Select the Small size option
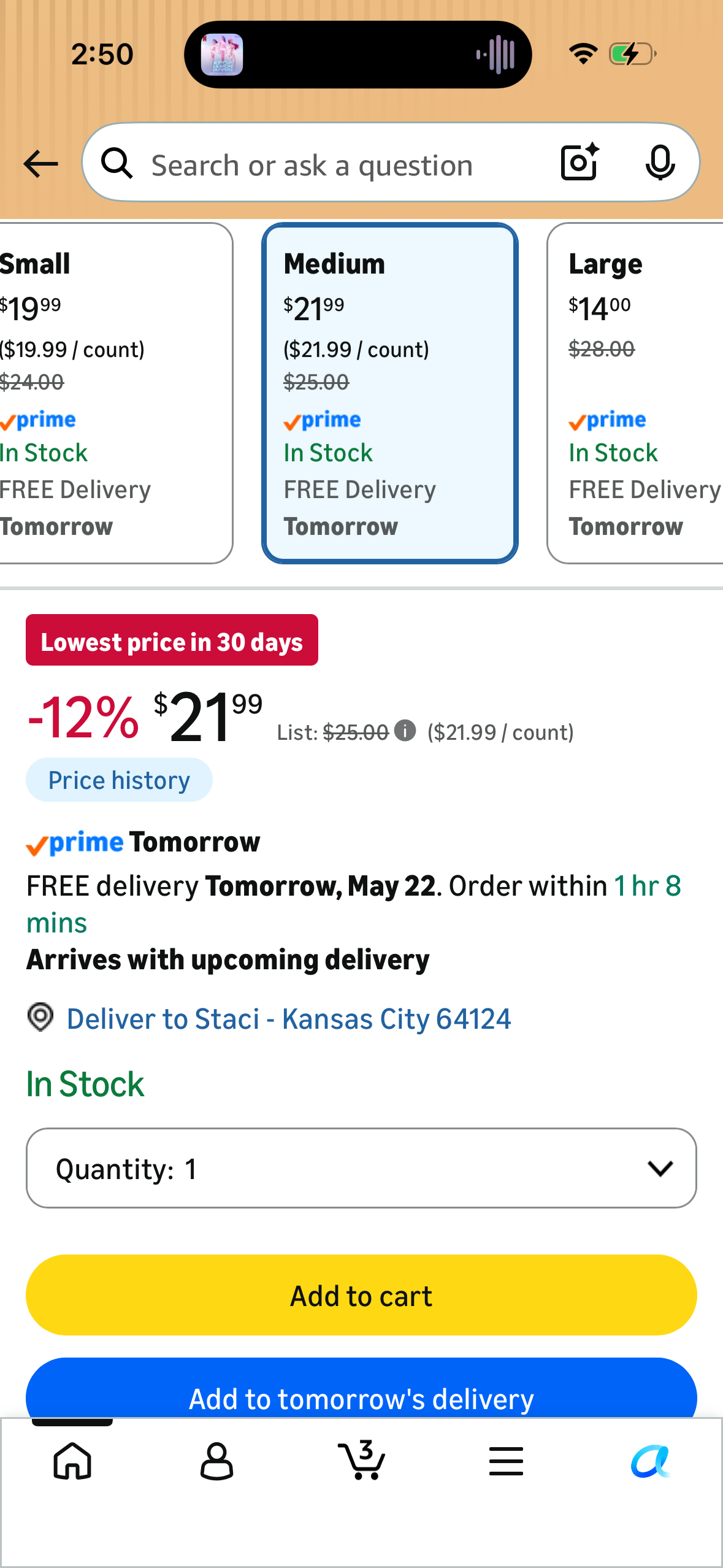The image size is (723, 1568). coord(115,393)
